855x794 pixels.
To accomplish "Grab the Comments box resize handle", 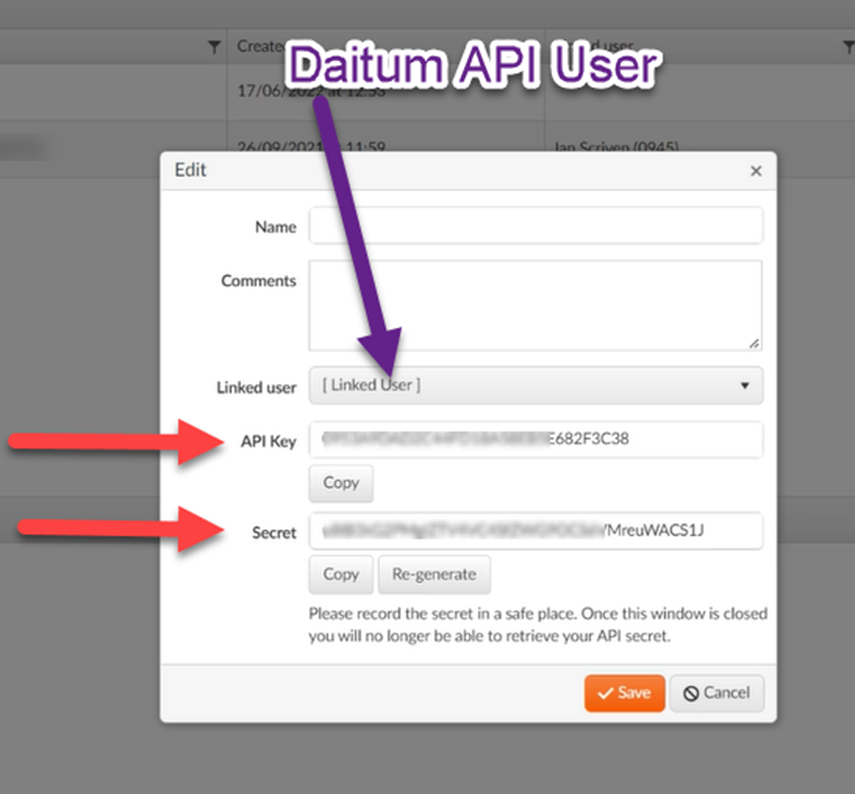I will pyautogui.click(x=754, y=344).
